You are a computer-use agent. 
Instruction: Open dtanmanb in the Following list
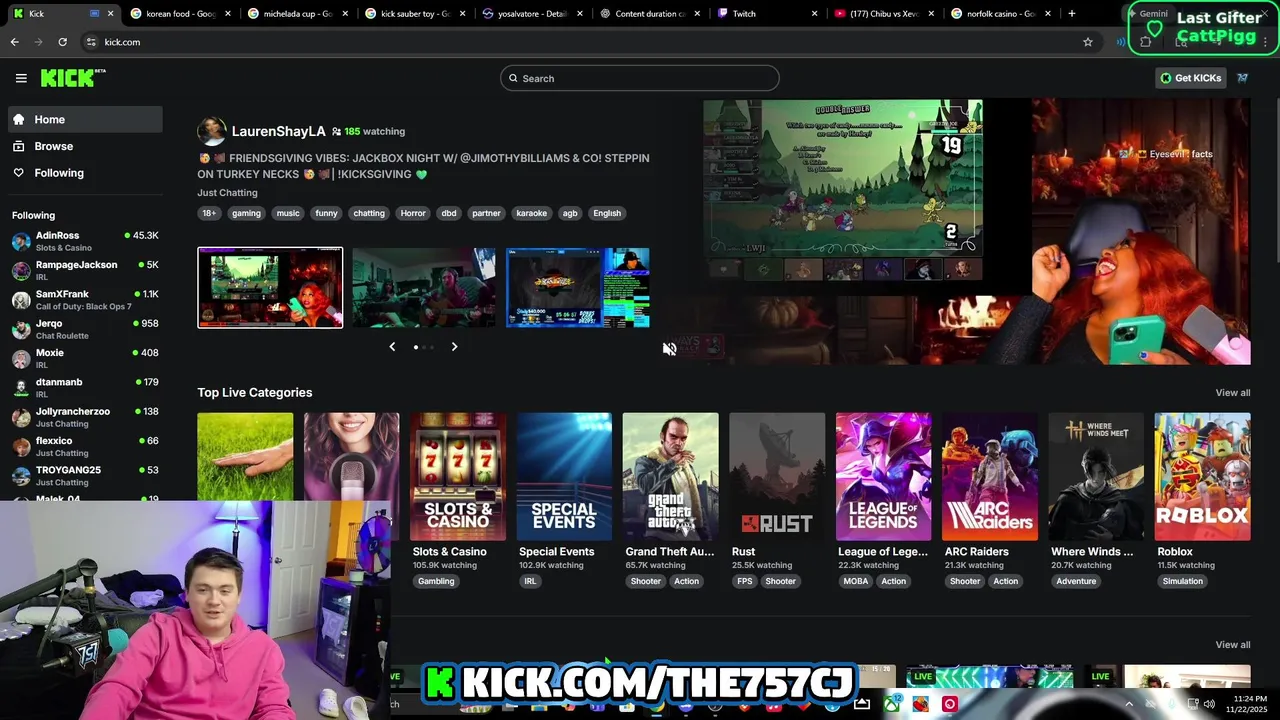click(85, 387)
